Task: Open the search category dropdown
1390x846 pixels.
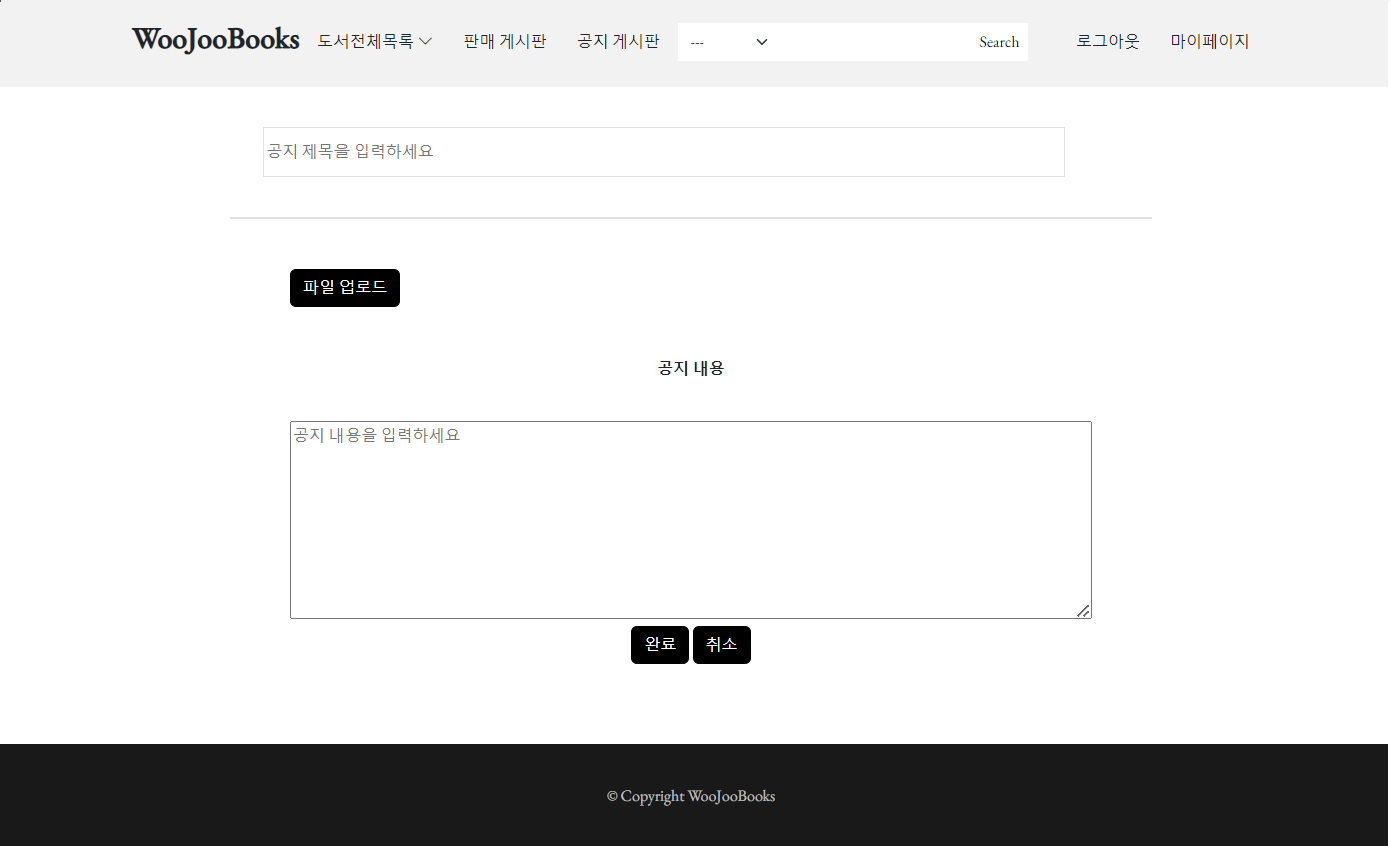Action: [728, 42]
